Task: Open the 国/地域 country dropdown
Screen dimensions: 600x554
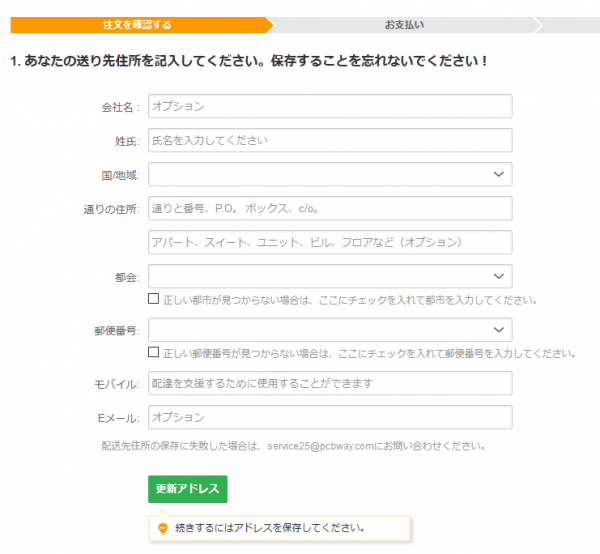Action: pos(330,174)
